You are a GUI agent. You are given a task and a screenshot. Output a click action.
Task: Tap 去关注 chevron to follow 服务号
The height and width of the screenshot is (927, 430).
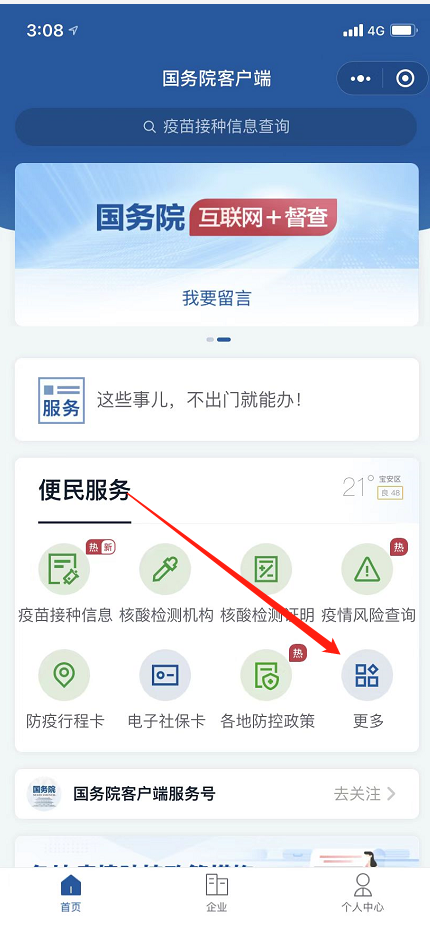coord(365,794)
